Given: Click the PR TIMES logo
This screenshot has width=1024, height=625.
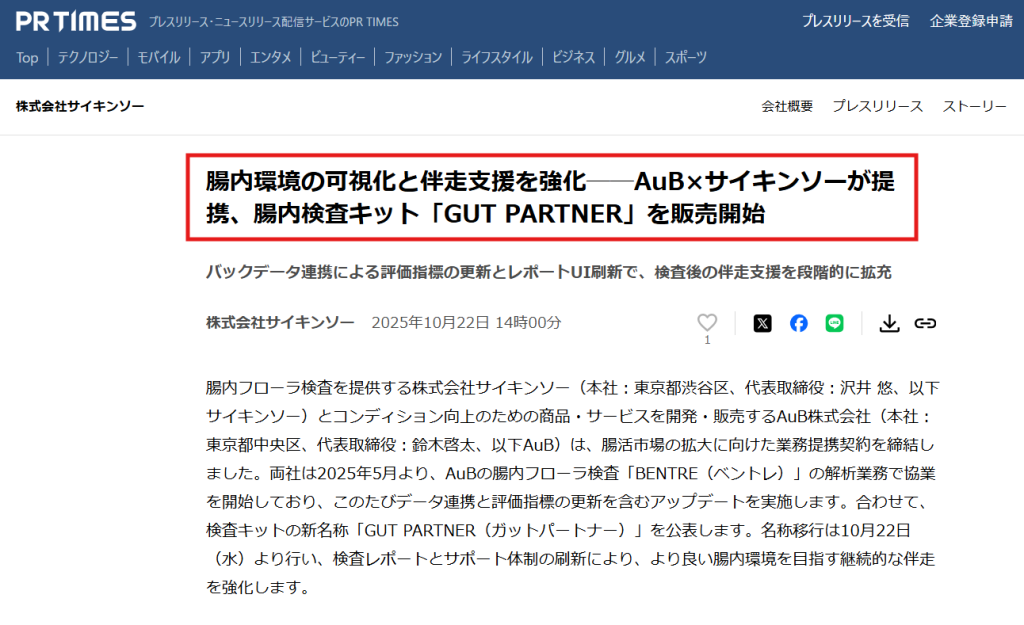Looking at the screenshot, I should coord(76,21).
